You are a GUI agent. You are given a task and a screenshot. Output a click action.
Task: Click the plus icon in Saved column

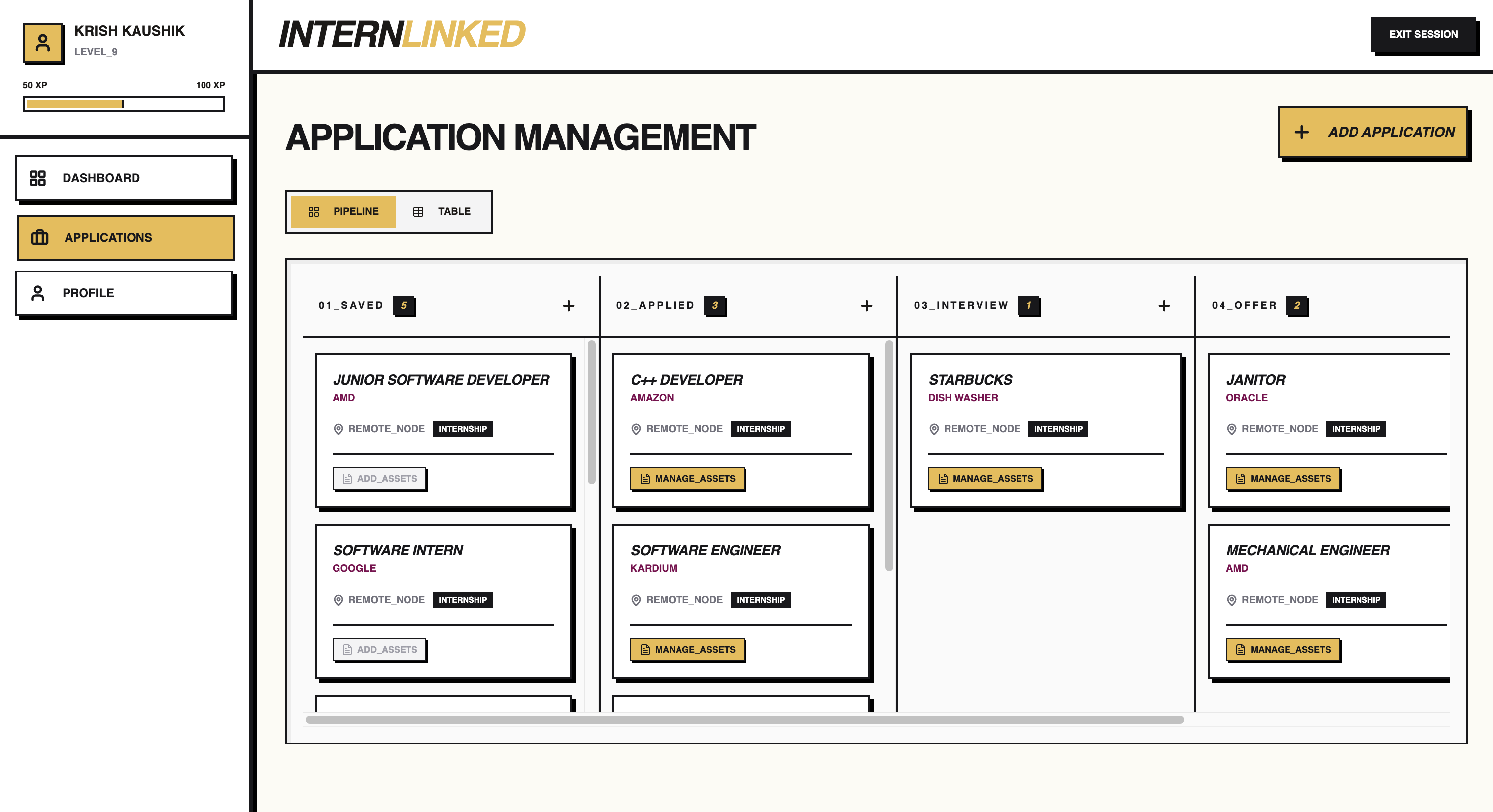(569, 305)
